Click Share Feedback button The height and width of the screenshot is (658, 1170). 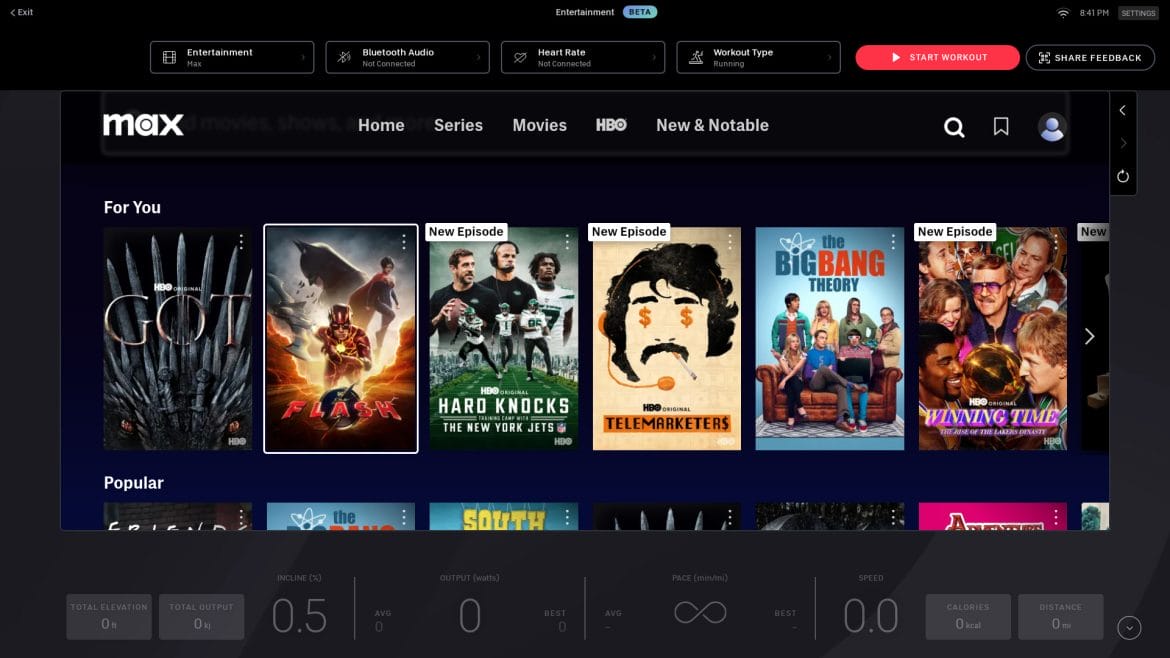1090,57
